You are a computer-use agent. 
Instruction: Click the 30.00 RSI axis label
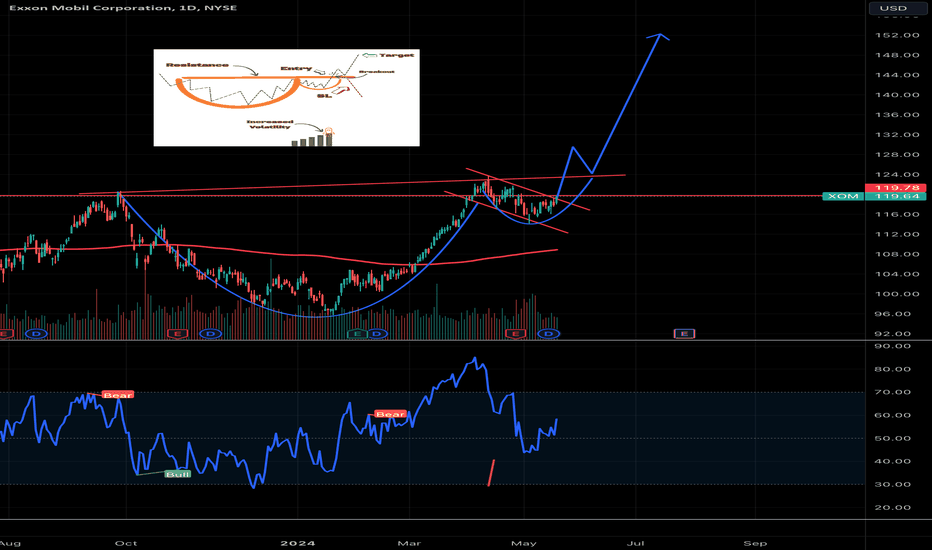[x=893, y=484]
